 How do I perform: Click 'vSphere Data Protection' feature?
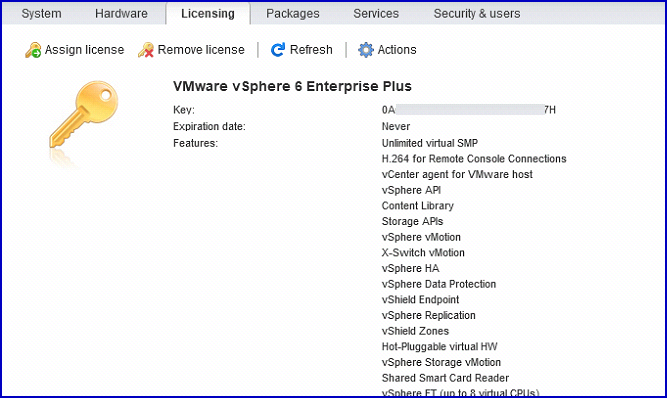pyautogui.click(x=439, y=284)
